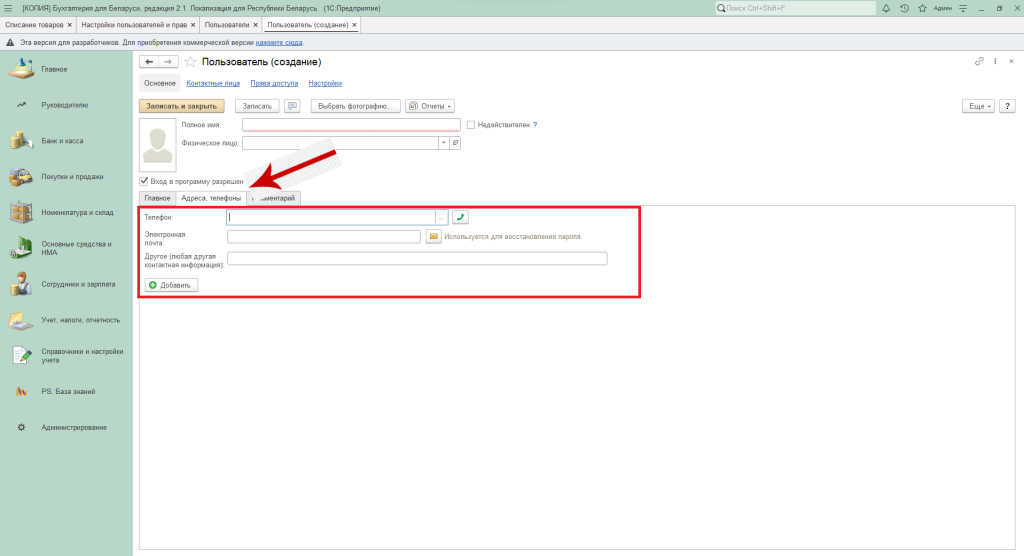This screenshot has width=1024, height=556.
Task: Uncheck 'Вход в программу разрешен' checkbox
Action: pyautogui.click(x=144, y=182)
